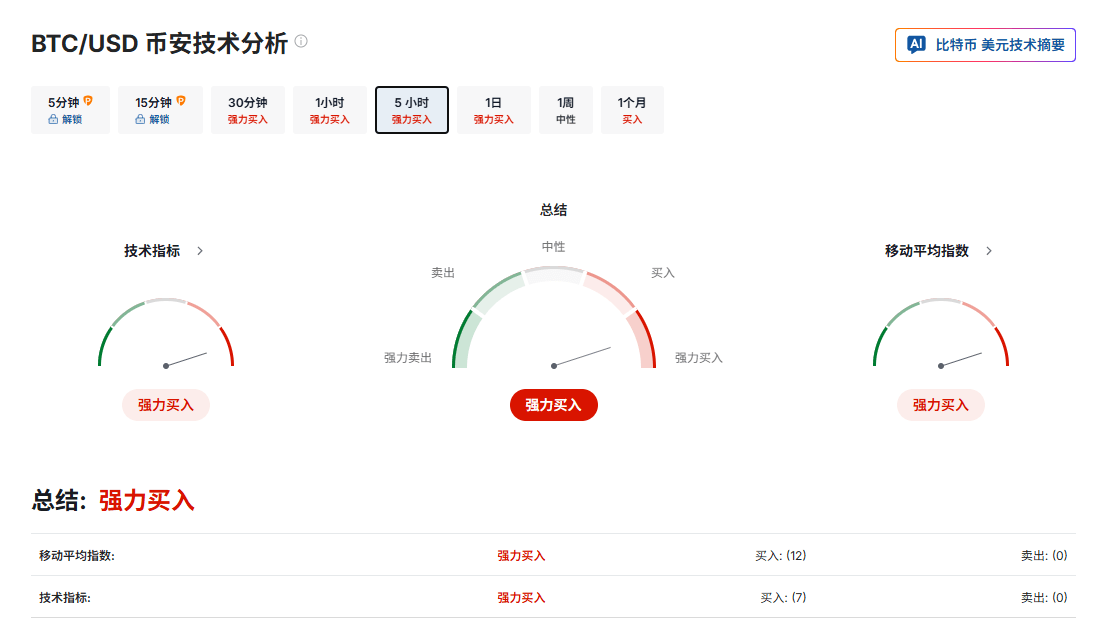The width and height of the screenshot is (1108, 628).
Task: Select the 15分钟 timeframe tab
Action: [160, 110]
